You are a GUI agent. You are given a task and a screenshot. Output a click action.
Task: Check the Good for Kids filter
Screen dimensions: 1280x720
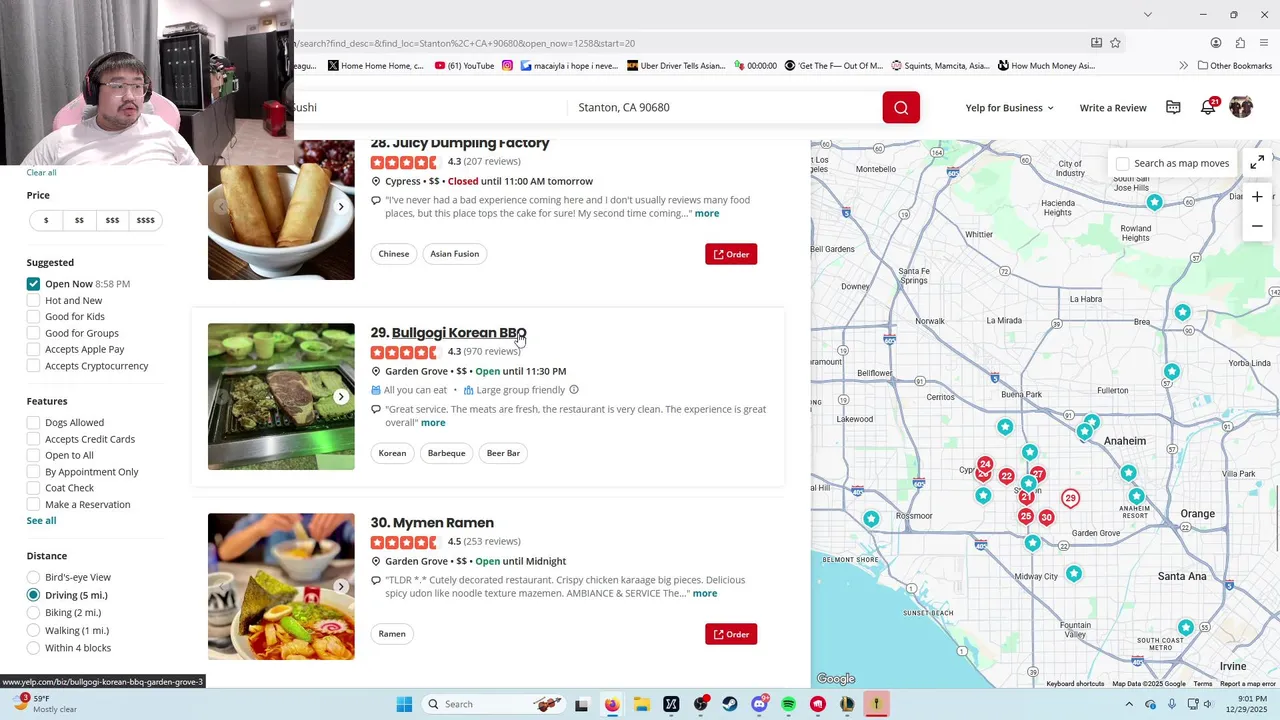click(x=33, y=316)
